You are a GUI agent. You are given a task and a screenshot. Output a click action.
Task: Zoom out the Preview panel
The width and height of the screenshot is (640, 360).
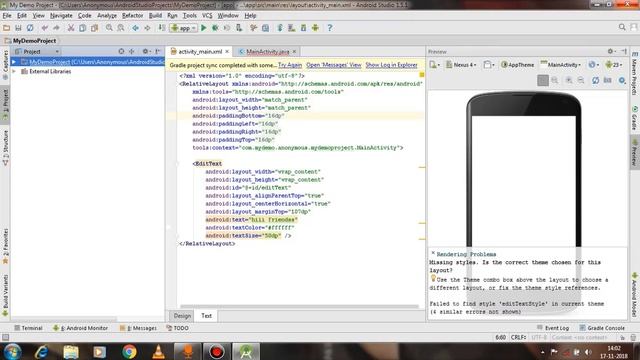pos(580,80)
